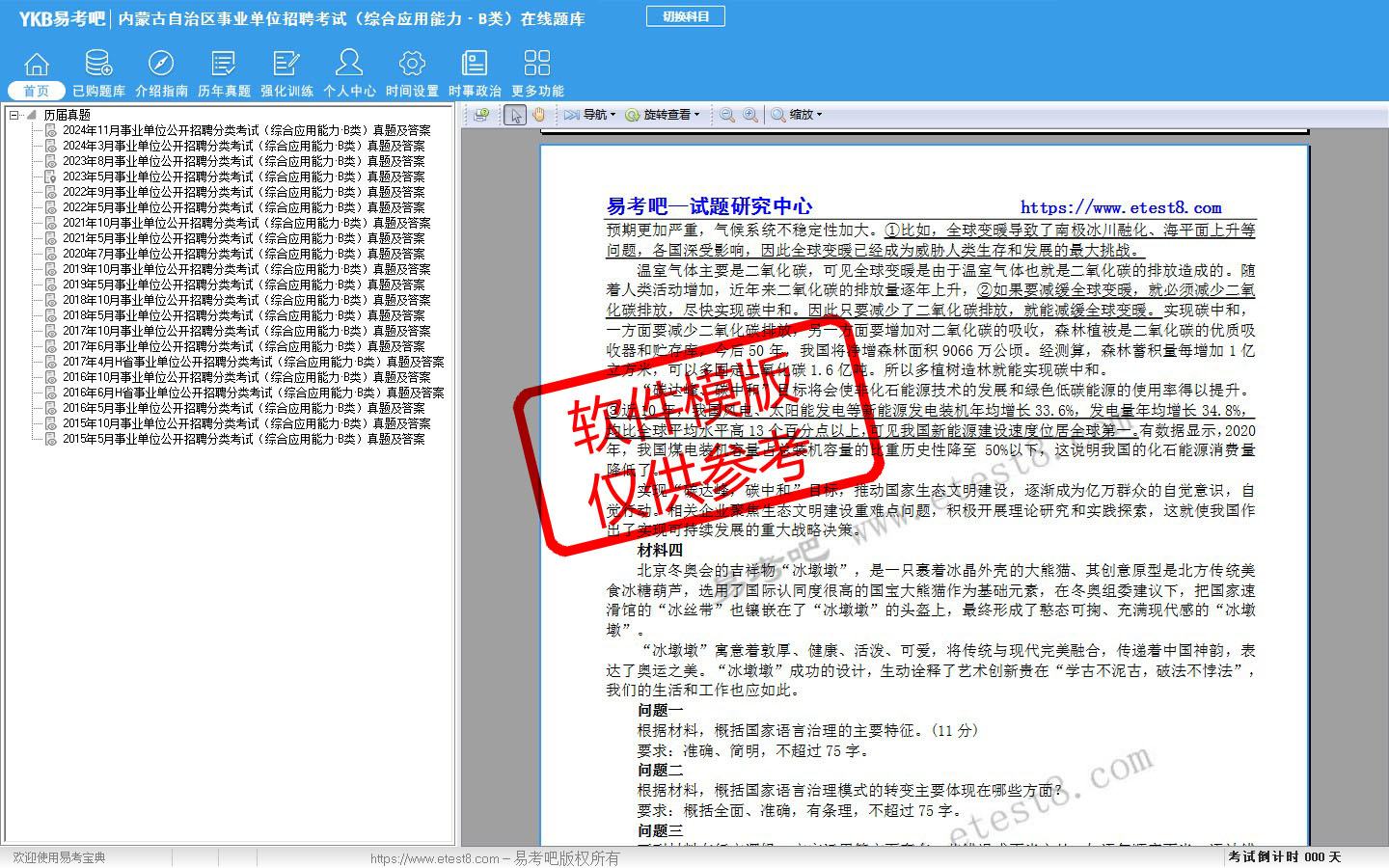
Task: Open the 导航 navigation dropdown
Action: 590,115
